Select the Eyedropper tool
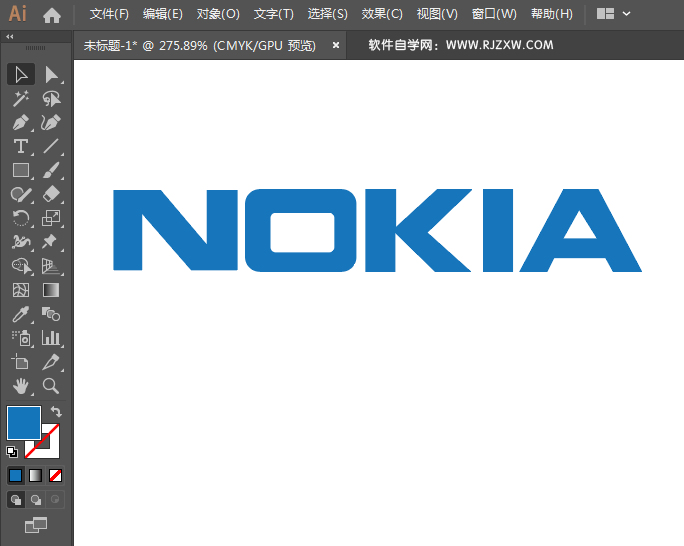684x546 pixels. 21,314
